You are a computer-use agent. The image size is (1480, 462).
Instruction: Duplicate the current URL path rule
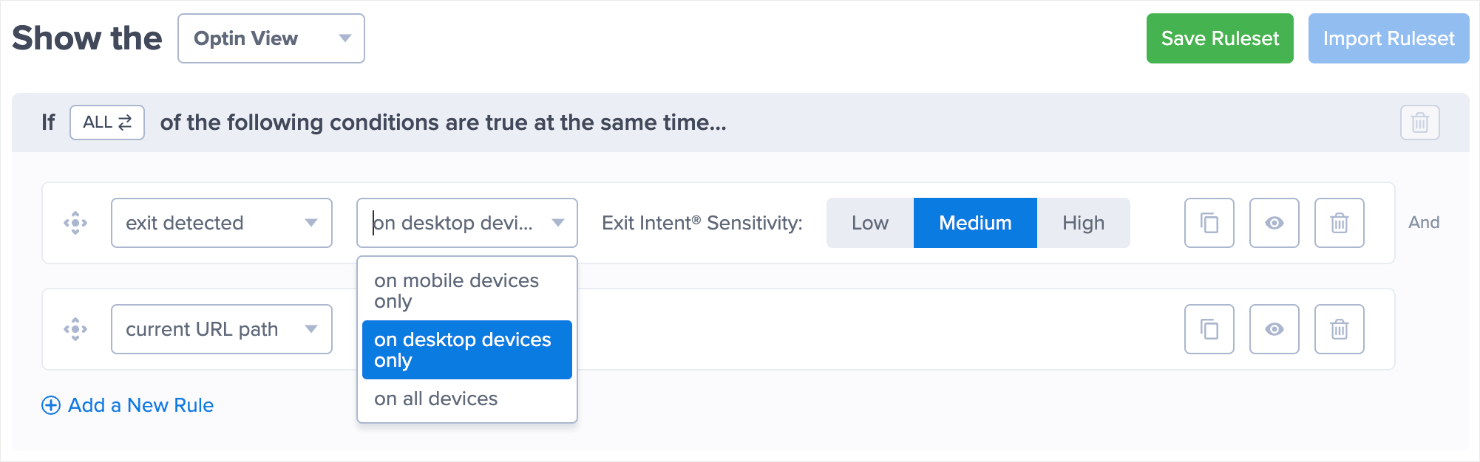1209,329
